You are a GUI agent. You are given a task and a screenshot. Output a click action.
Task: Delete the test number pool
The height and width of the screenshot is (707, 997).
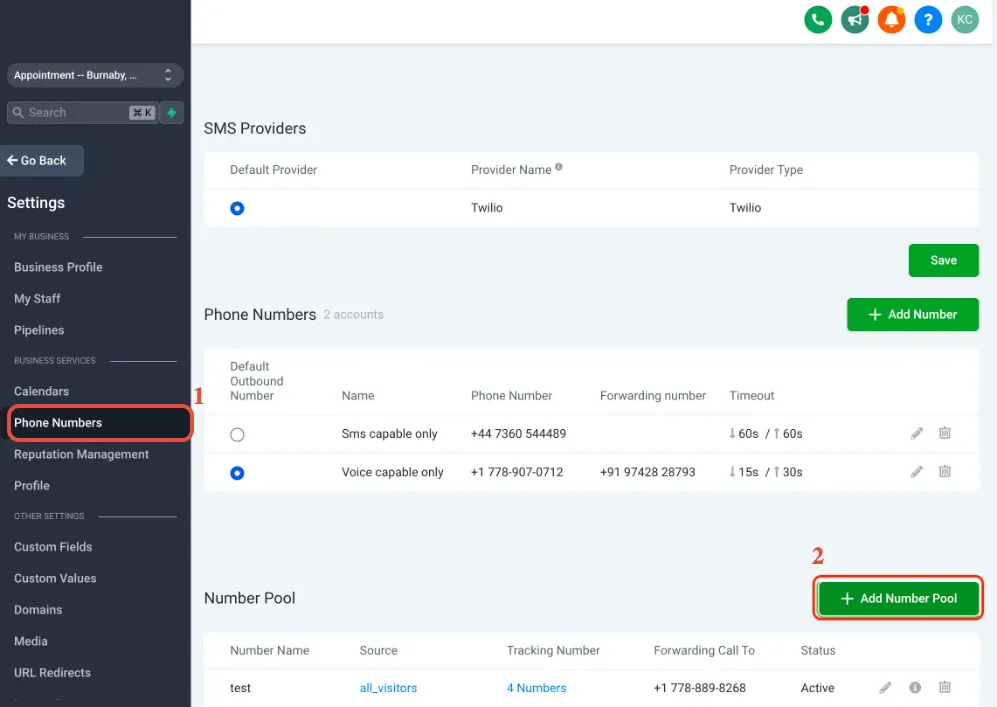click(x=945, y=687)
